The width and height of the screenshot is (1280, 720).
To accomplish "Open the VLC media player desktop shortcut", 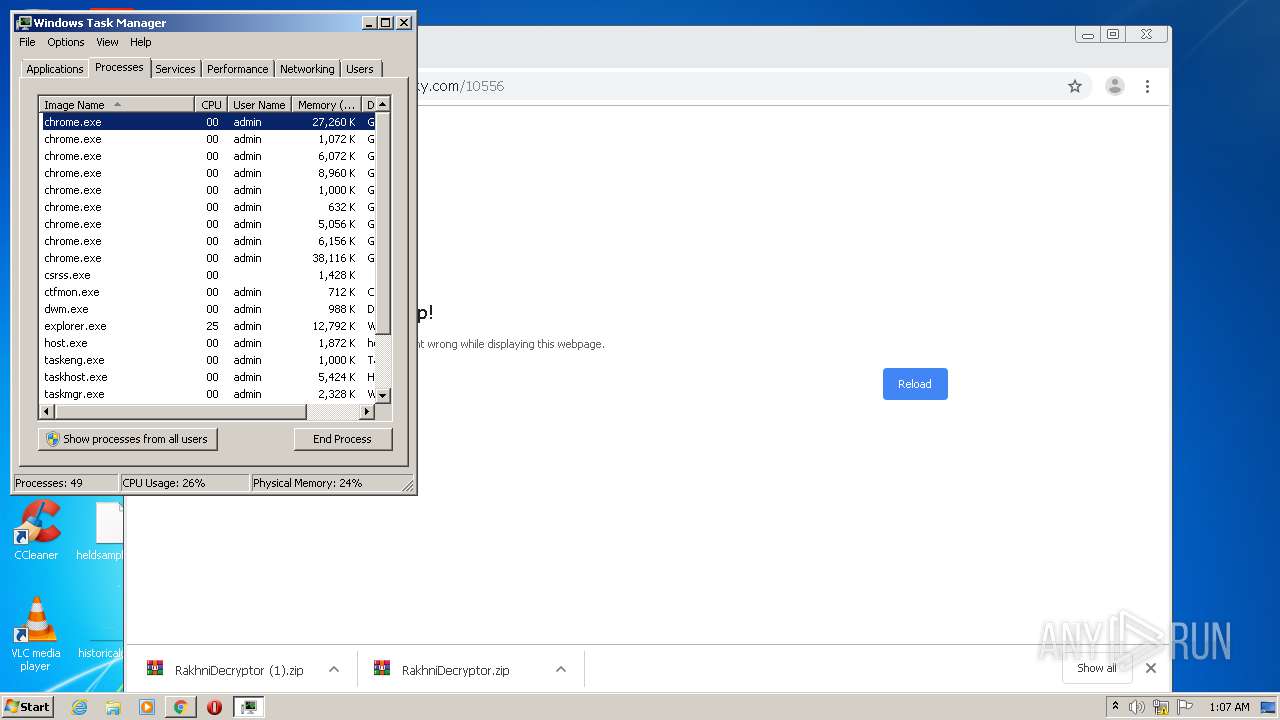I will coord(36,634).
